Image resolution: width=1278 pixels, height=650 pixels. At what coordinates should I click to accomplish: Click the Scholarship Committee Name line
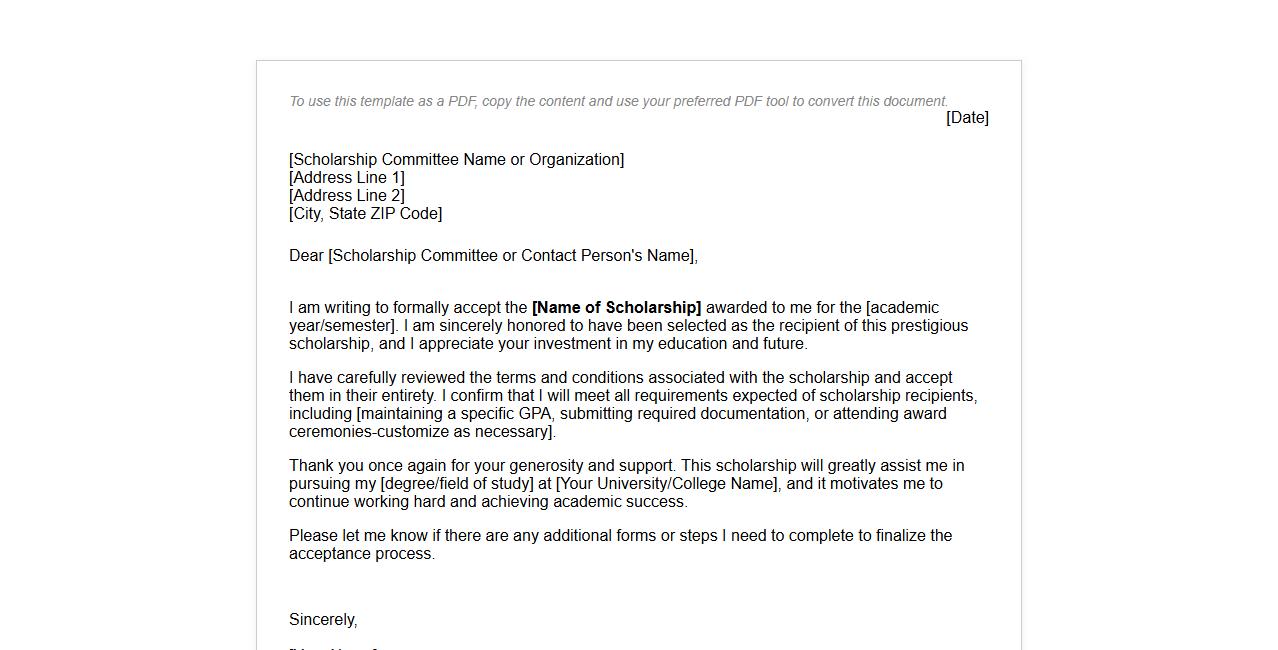[x=456, y=160]
